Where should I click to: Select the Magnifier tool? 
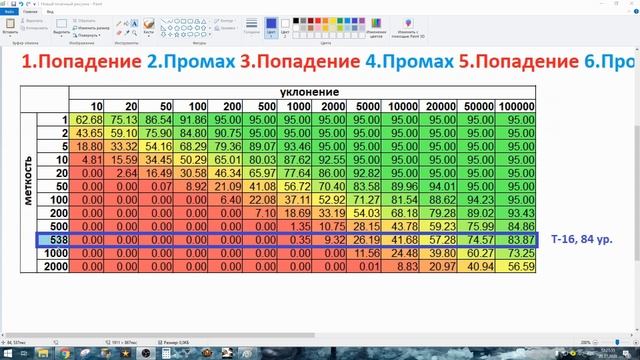tap(134, 33)
